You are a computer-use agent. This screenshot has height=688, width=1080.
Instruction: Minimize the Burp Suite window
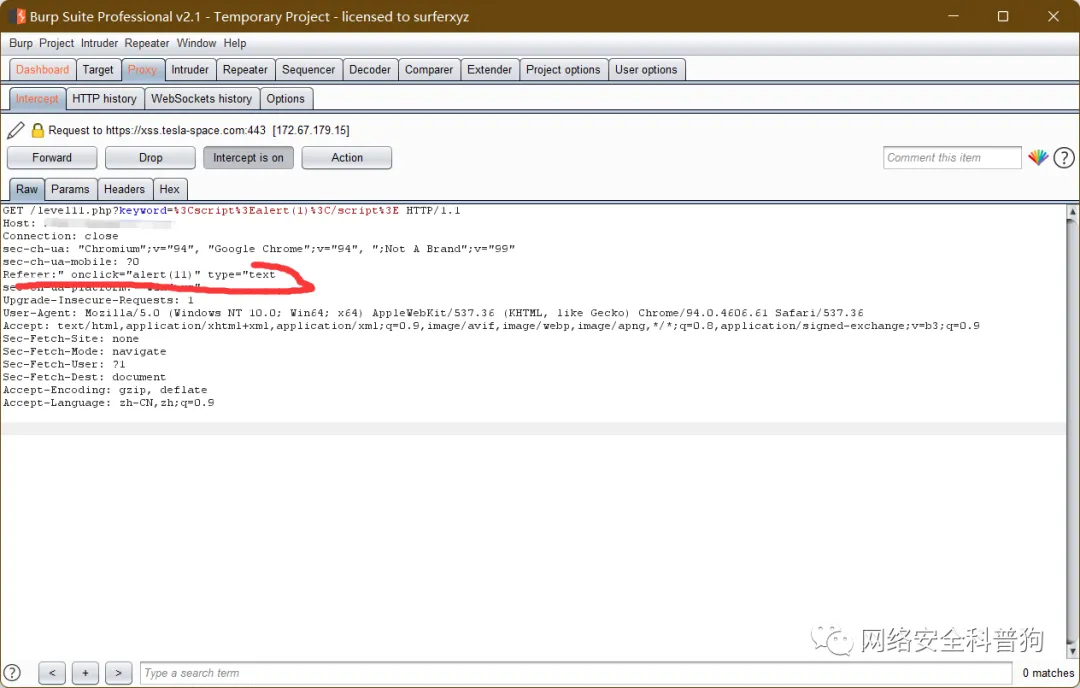953,16
